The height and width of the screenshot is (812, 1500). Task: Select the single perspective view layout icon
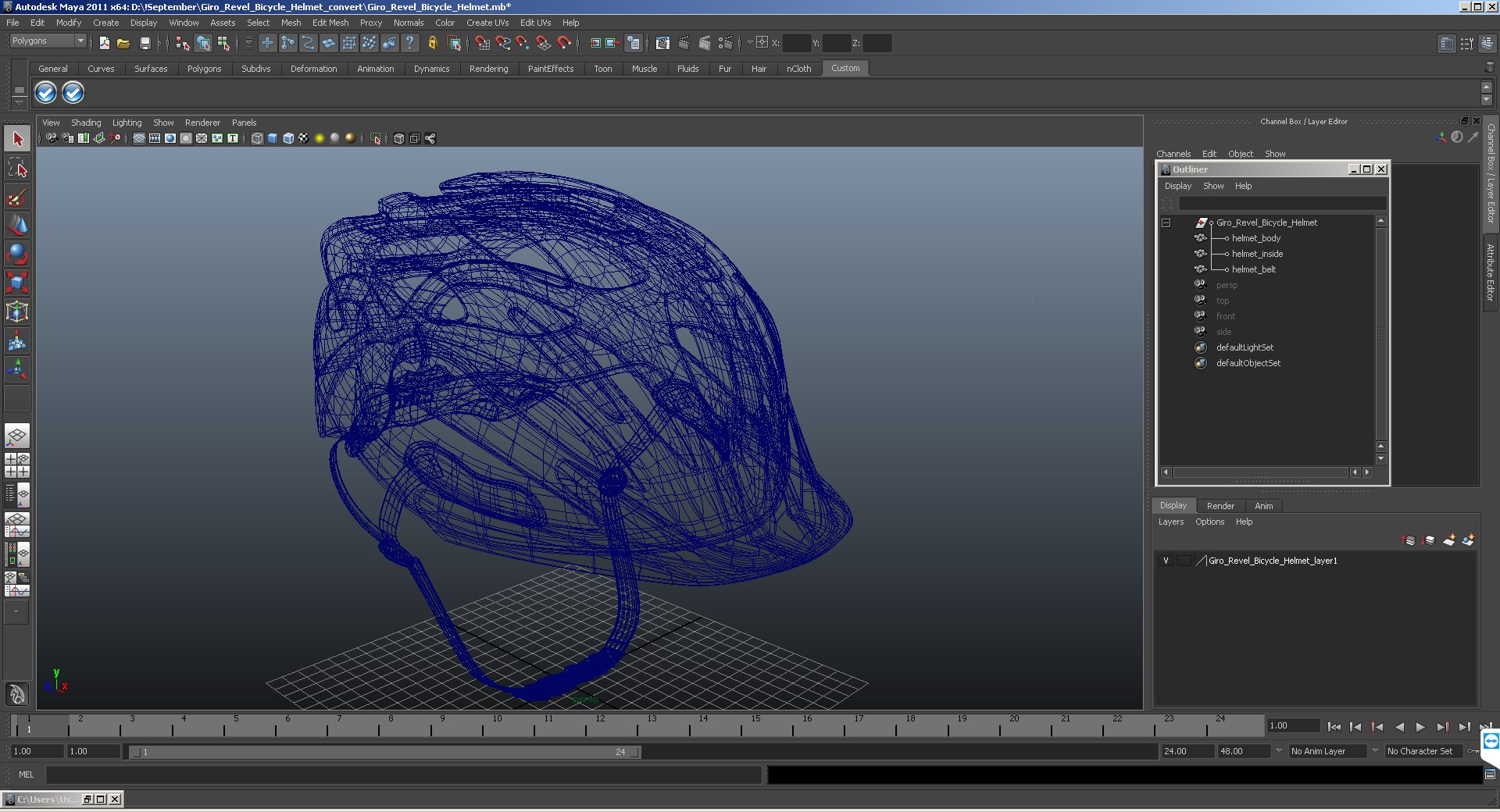(x=17, y=436)
